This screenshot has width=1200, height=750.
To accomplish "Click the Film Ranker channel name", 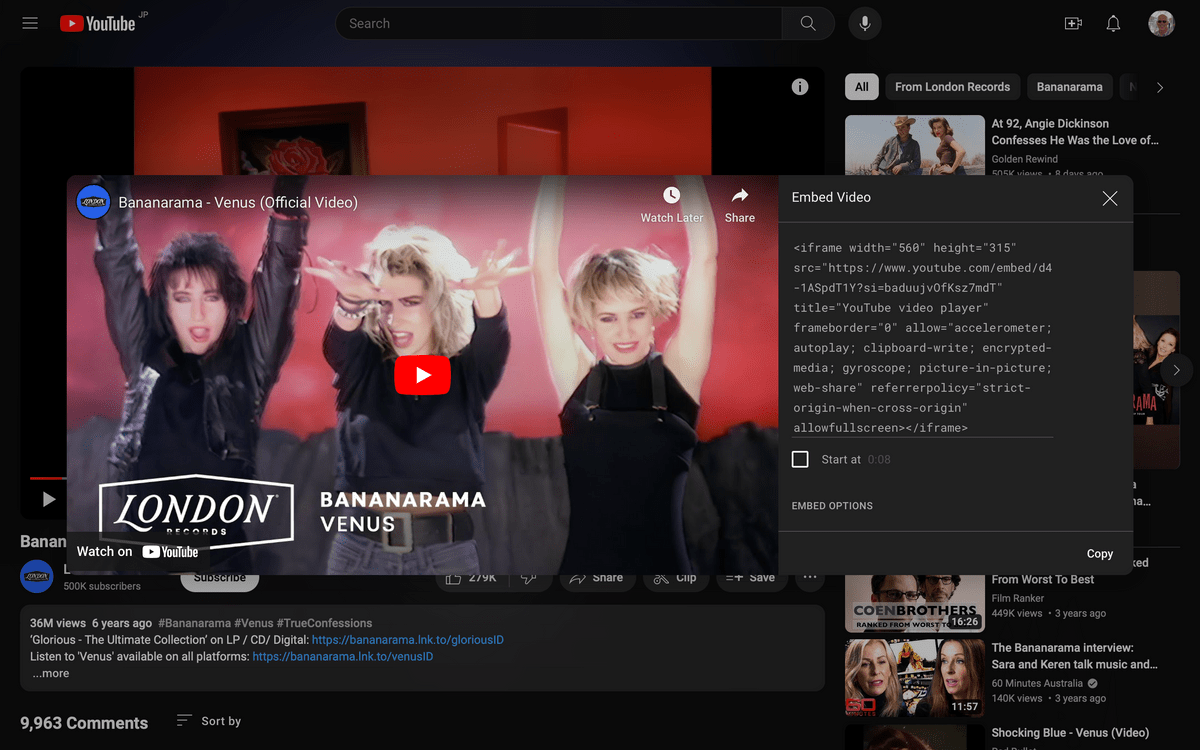I will pos(1019,597).
